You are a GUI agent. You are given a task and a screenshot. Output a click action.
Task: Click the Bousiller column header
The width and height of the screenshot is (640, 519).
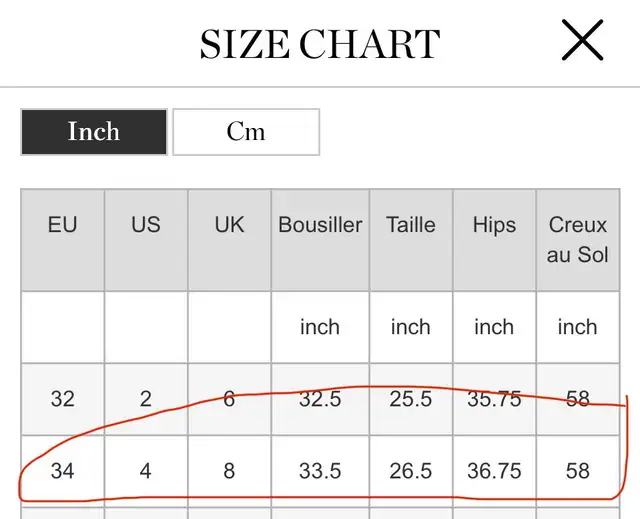click(x=320, y=240)
